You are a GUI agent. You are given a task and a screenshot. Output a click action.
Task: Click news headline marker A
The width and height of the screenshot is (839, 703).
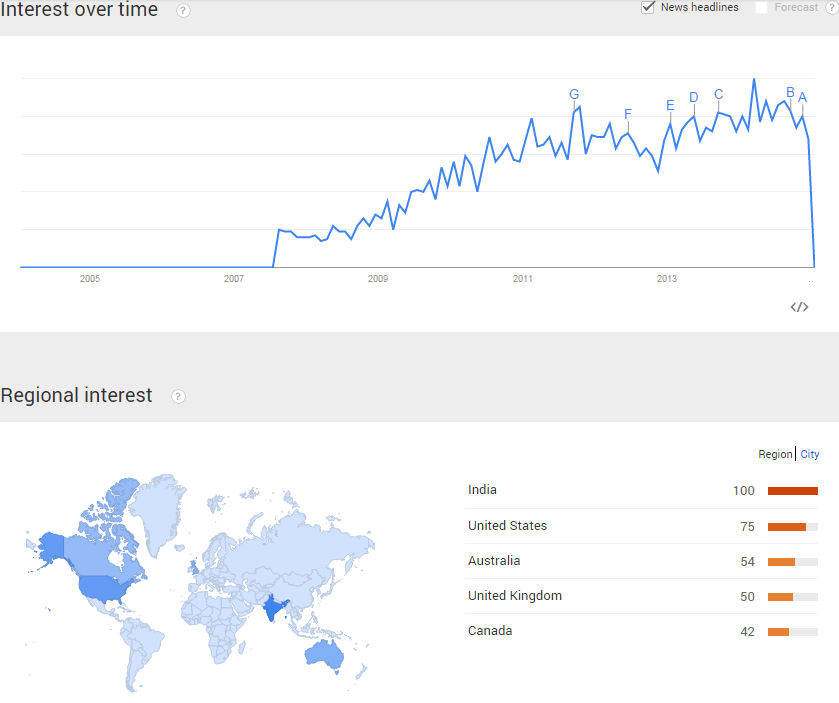pyautogui.click(x=802, y=97)
